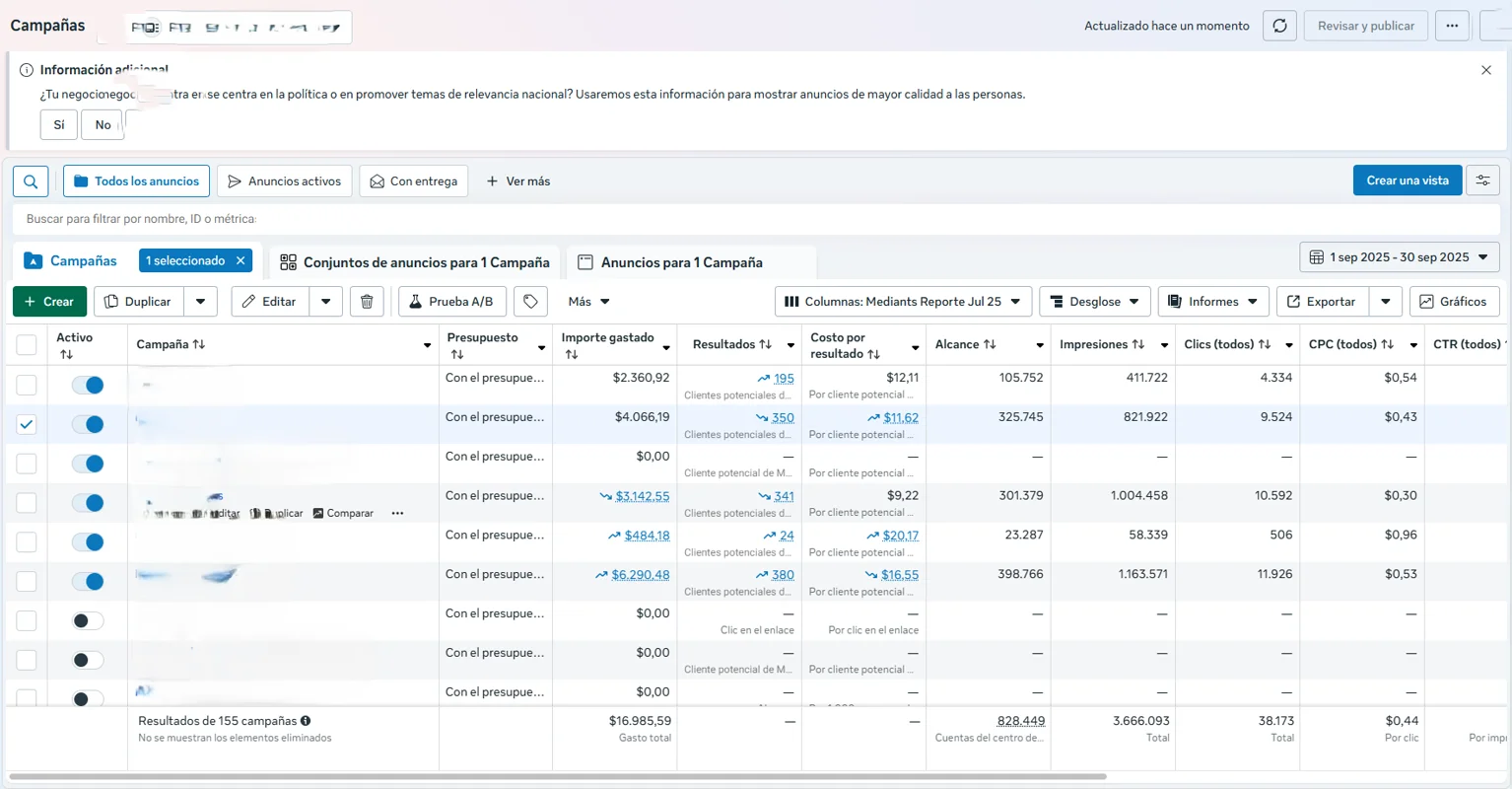Open the three-dots more options menu

(x=1452, y=26)
